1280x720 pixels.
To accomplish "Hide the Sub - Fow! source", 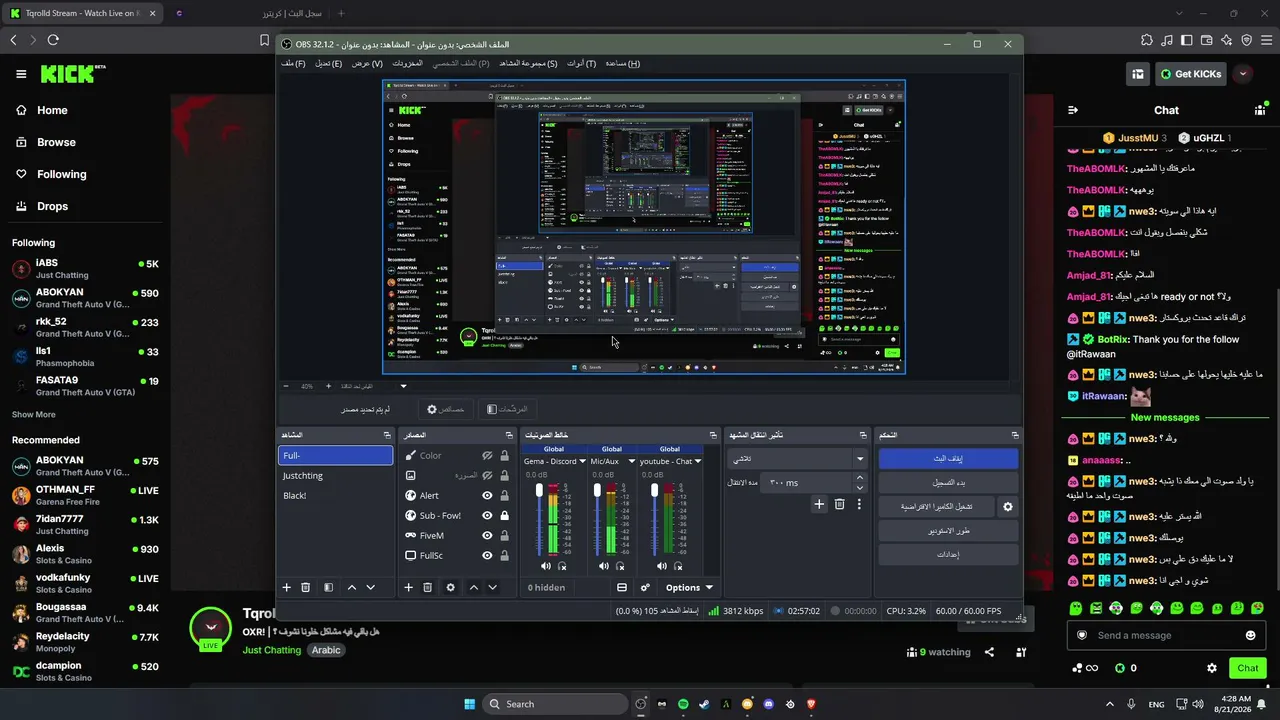I will click(487, 515).
